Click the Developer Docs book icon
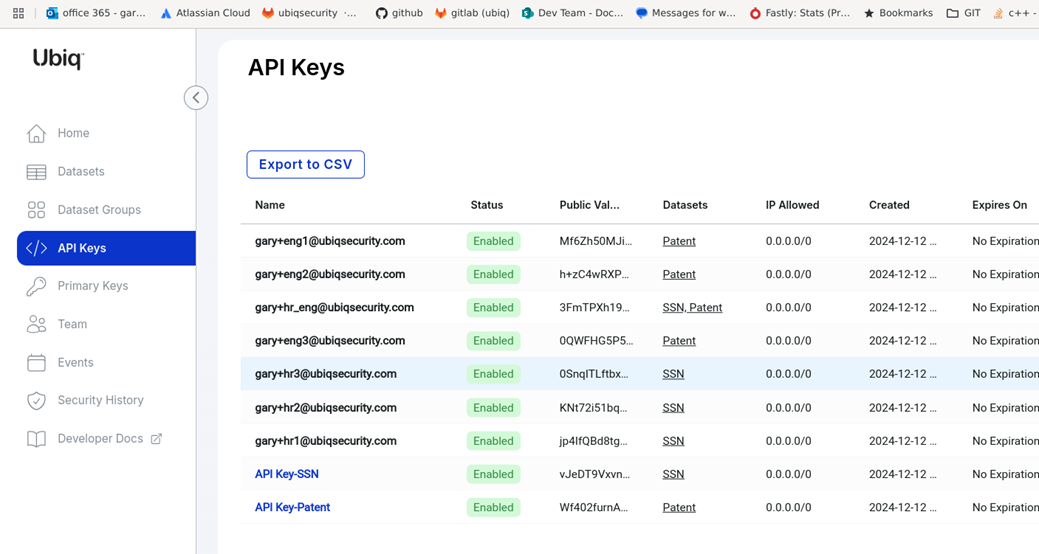This screenshot has width=1039, height=554. (x=37, y=439)
